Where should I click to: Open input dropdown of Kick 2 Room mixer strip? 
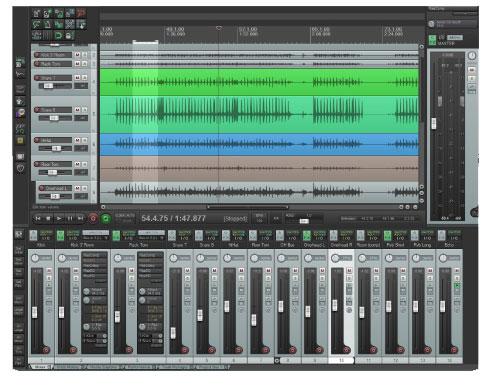pos(96,238)
